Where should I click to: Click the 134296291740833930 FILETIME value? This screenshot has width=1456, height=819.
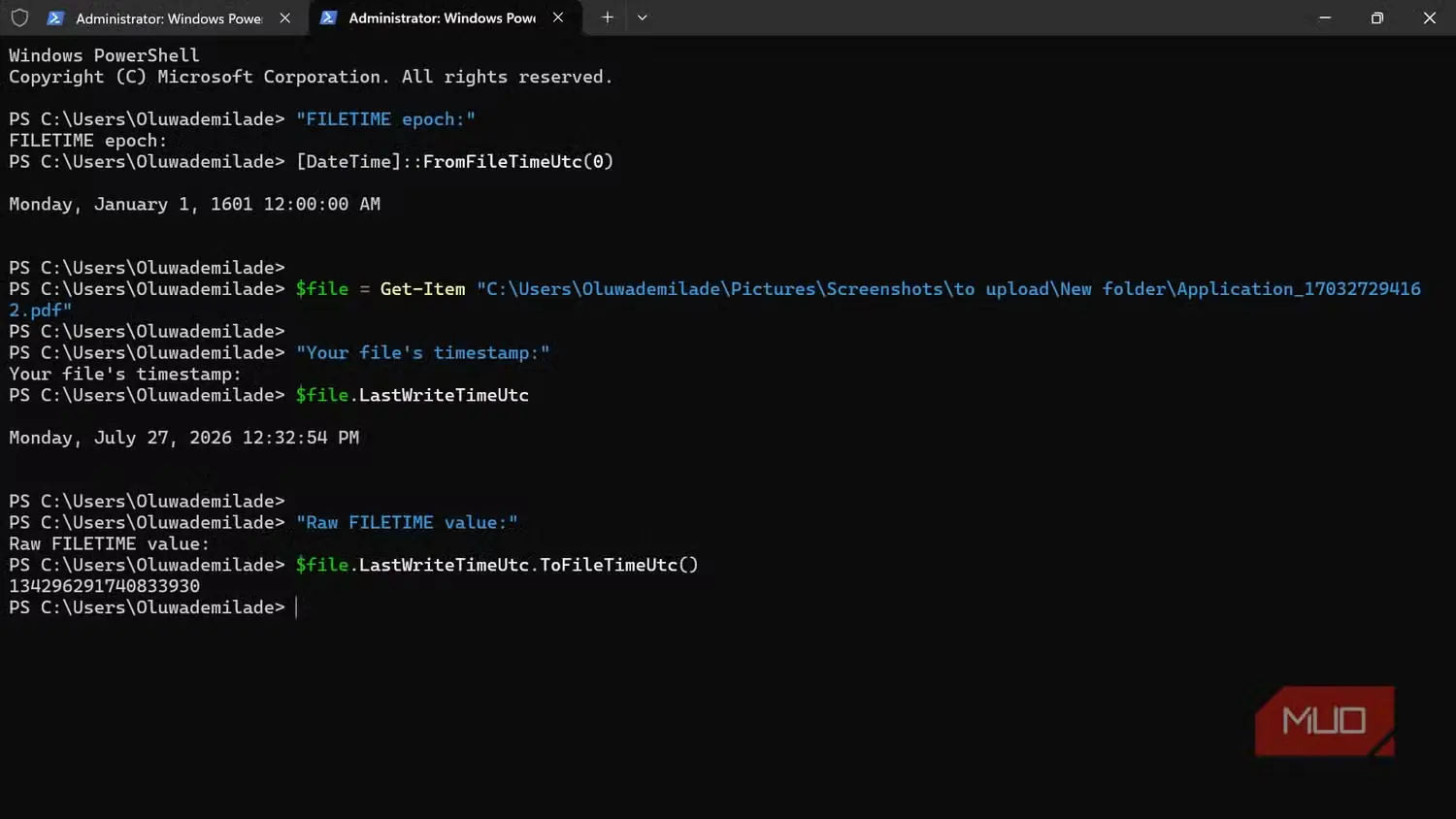point(104,586)
